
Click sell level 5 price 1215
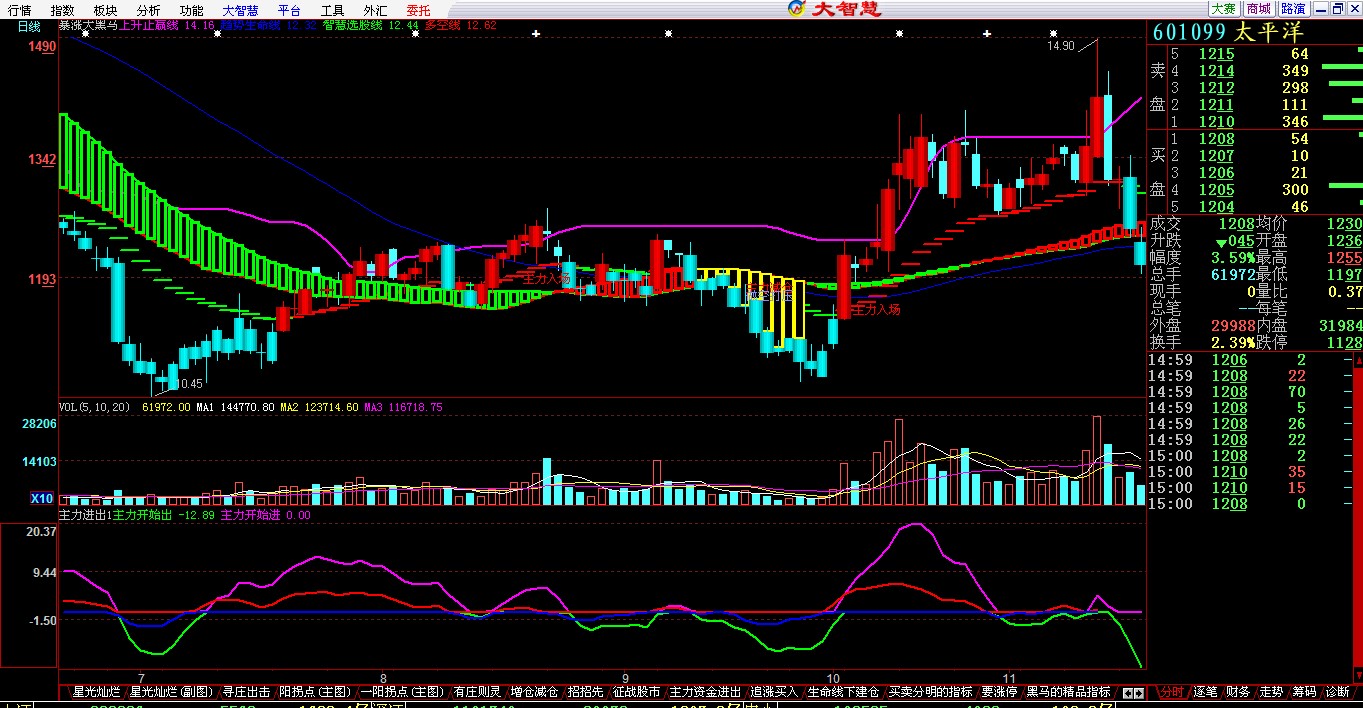tap(1217, 54)
